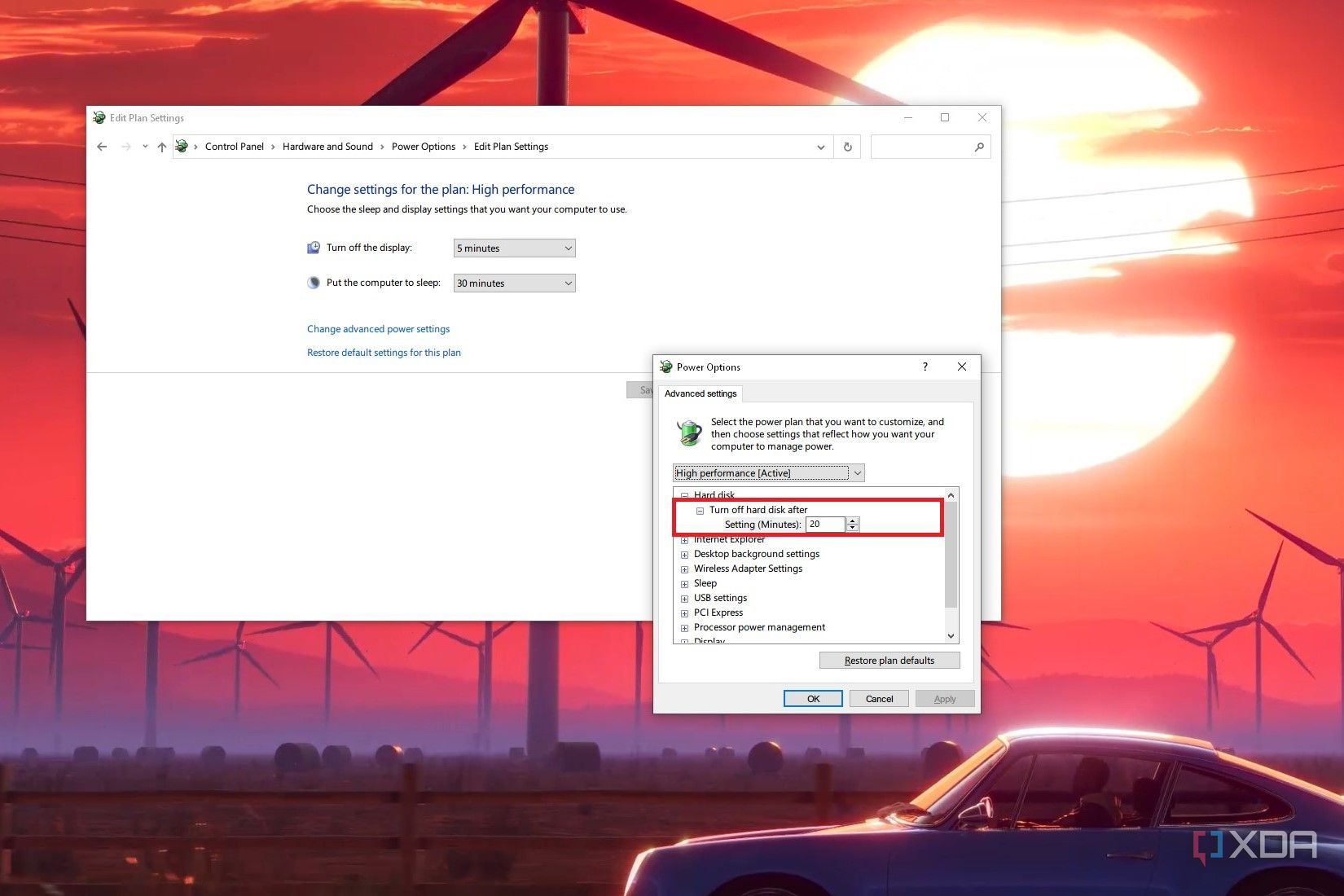Screen dimensions: 1344x896
Task: Expand Wireless Adapter Settings node
Action: coord(684,569)
